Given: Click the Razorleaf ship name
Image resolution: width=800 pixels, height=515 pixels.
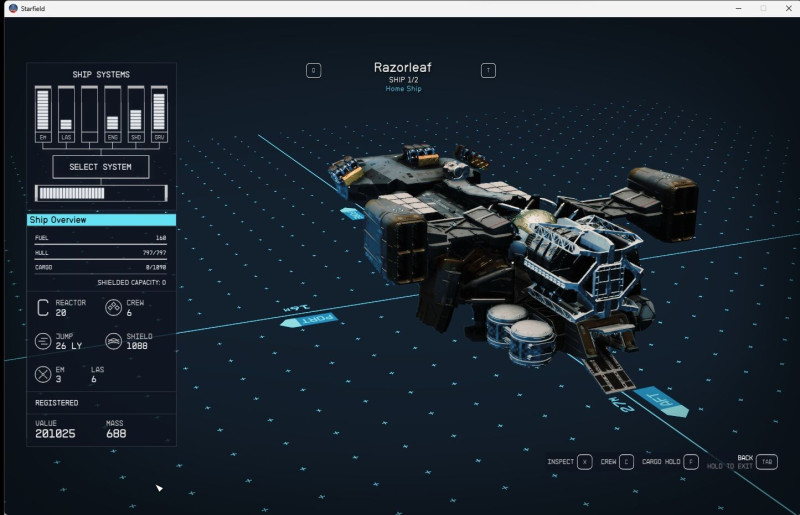Looking at the screenshot, I should [403, 67].
